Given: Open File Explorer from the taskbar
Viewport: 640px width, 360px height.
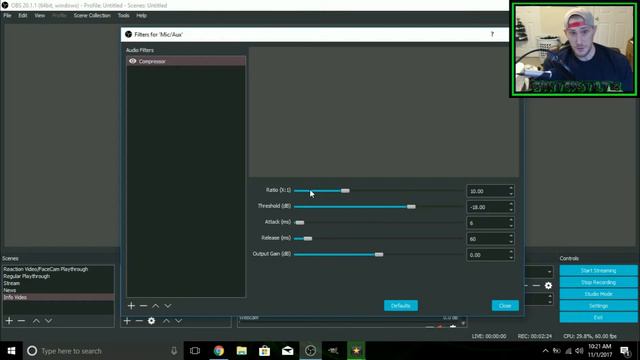Looking at the screenshot, I should (x=242, y=351).
